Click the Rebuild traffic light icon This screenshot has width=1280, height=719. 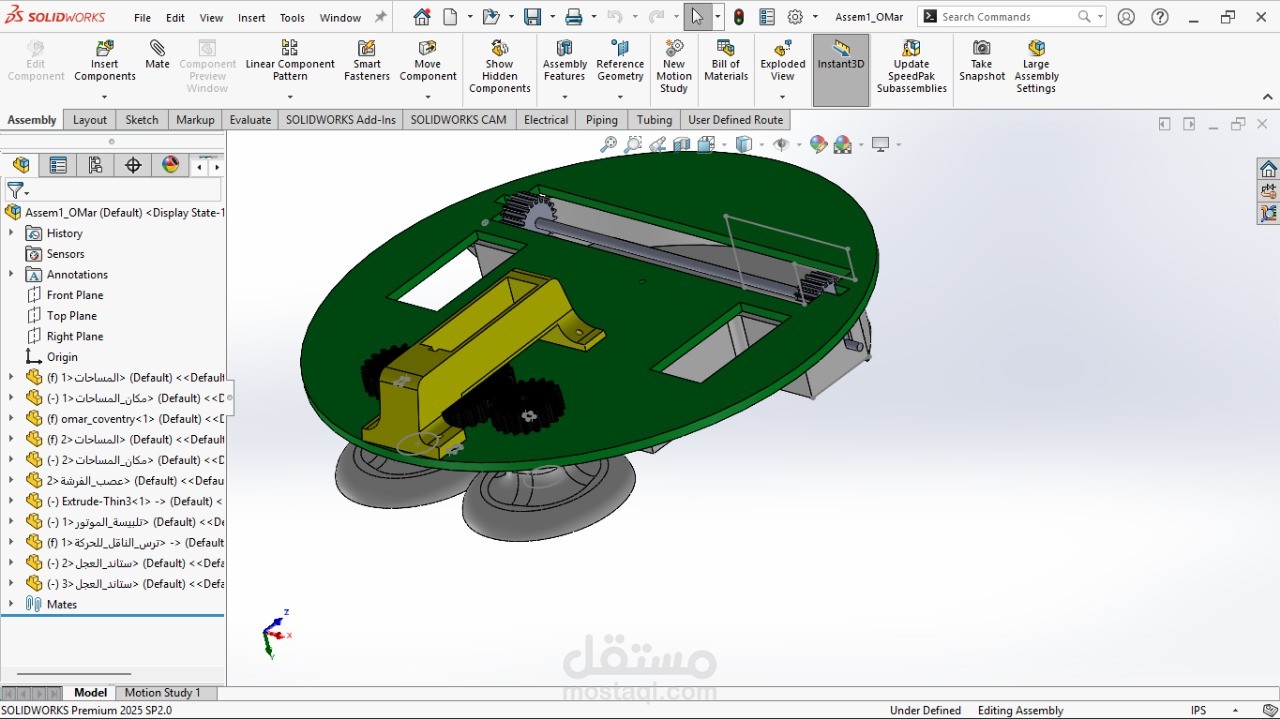pyautogui.click(x=739, y=17)
